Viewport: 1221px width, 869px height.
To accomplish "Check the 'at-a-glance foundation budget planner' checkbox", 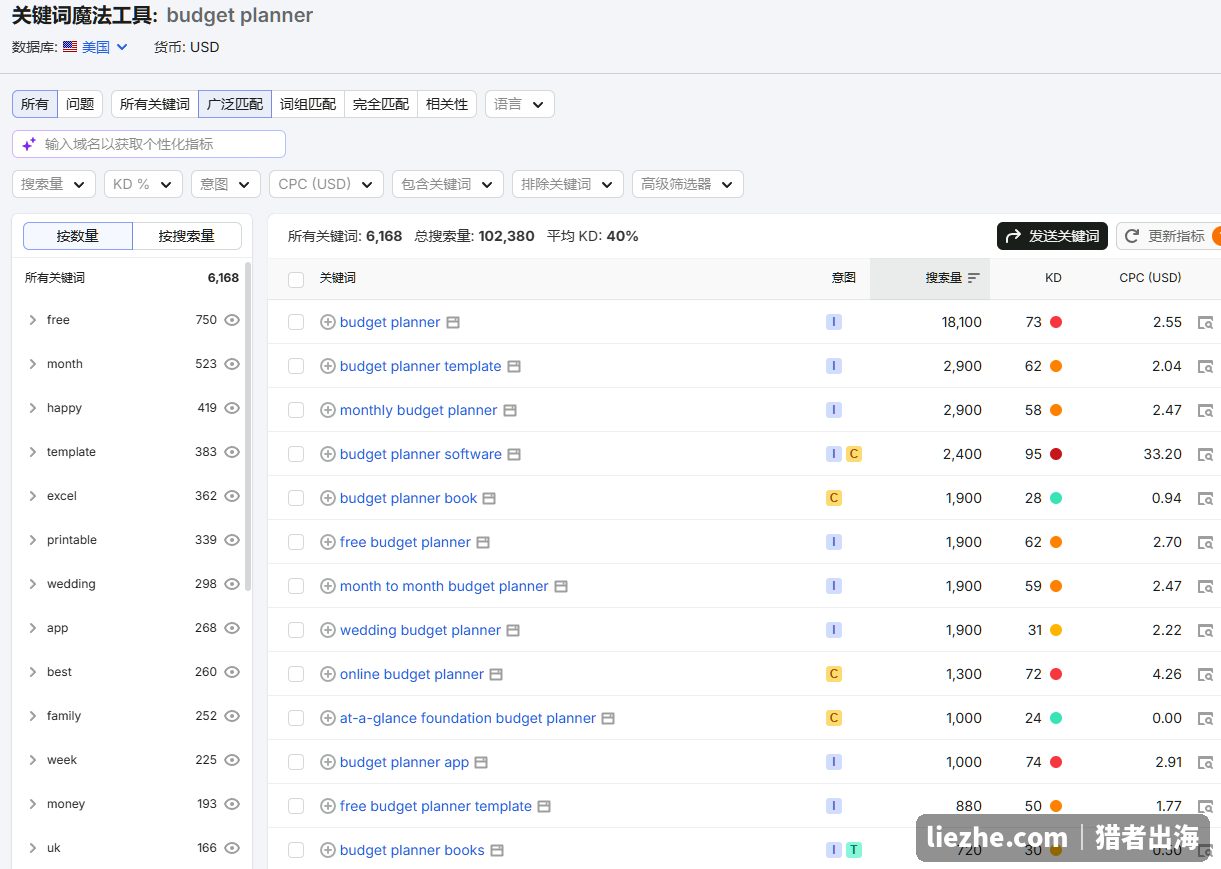I will pyautogui.click(x=296, y=718).
